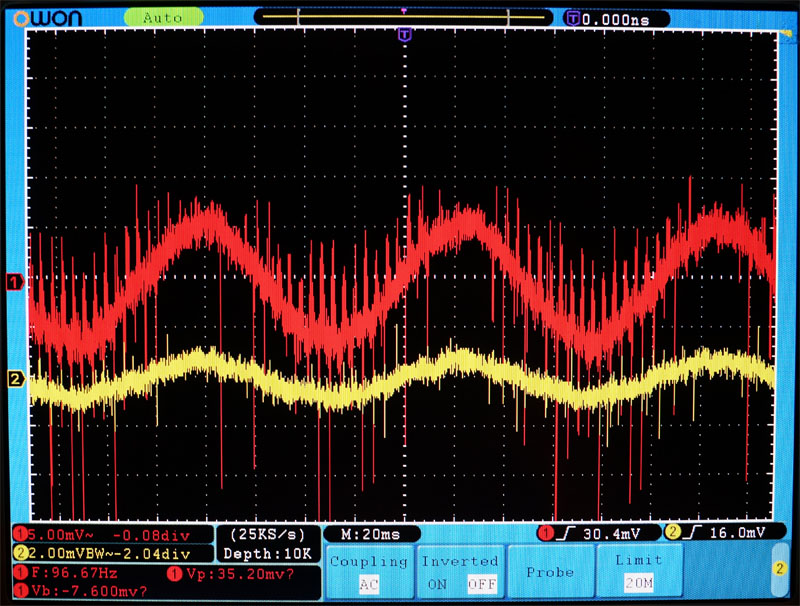Set Inverted to ON
Screen dimensions: 800x606
click(437, 584)
